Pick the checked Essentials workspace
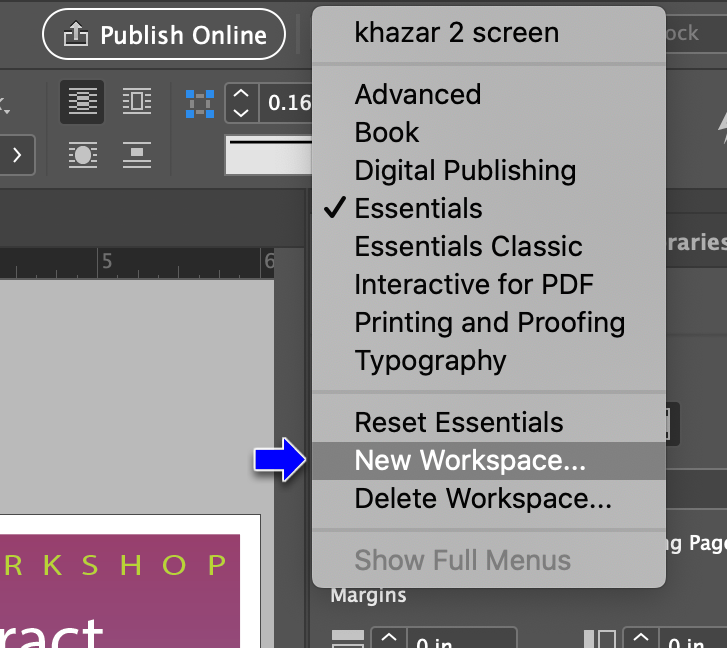 tap(489, 209)
